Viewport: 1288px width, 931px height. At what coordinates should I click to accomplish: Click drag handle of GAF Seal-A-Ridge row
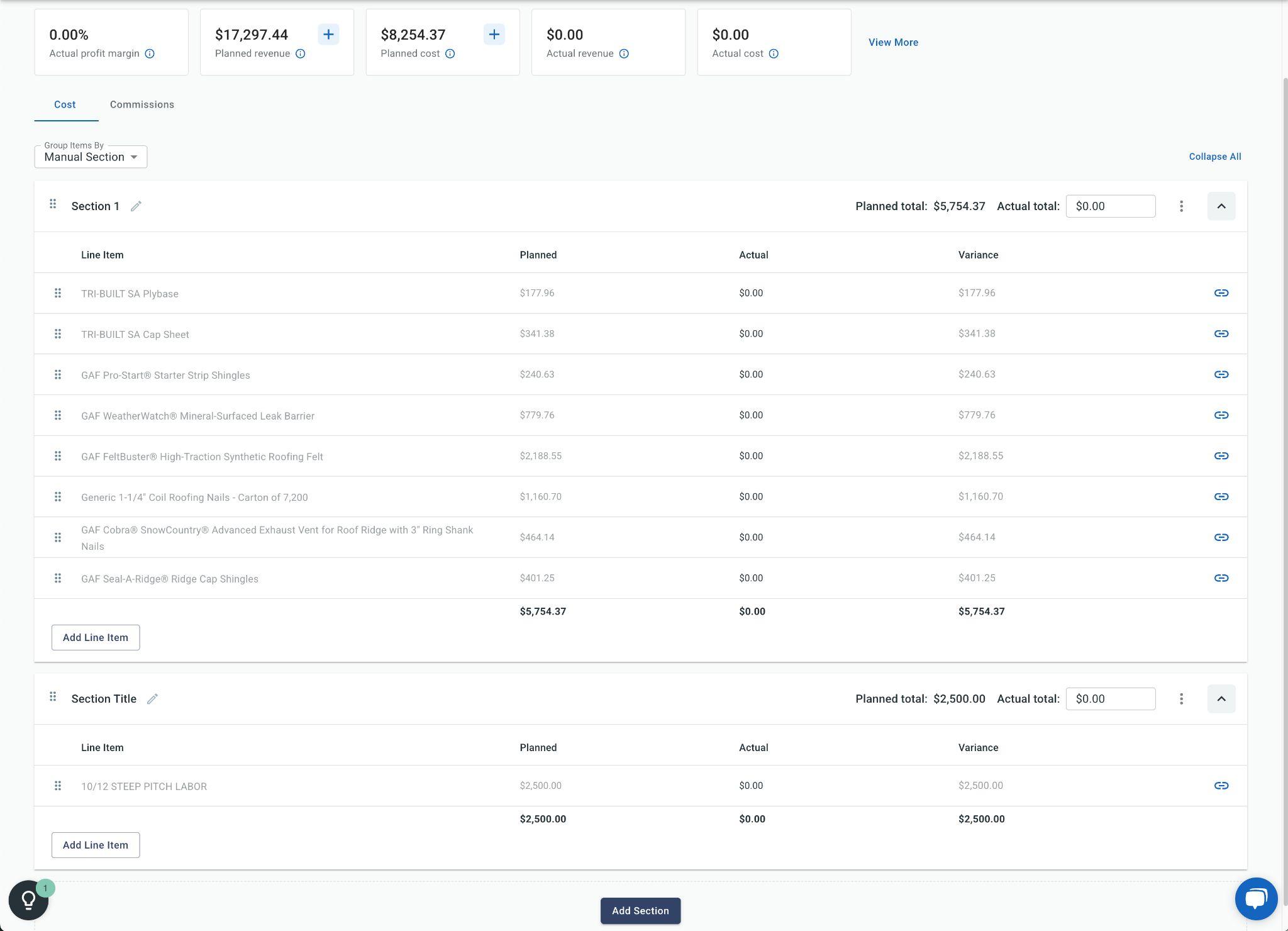[x=57, y=578]
